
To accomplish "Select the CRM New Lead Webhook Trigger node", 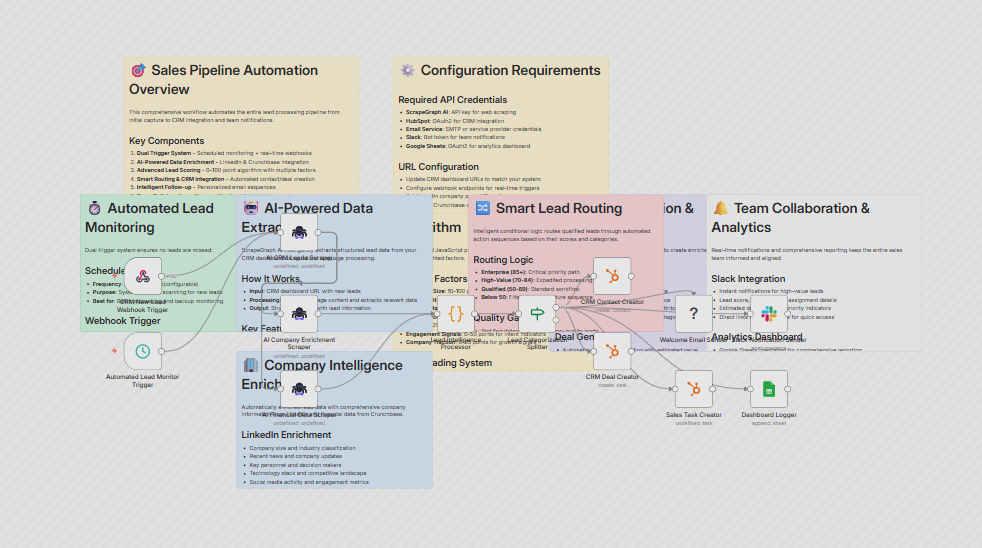I will pos(143,276).
